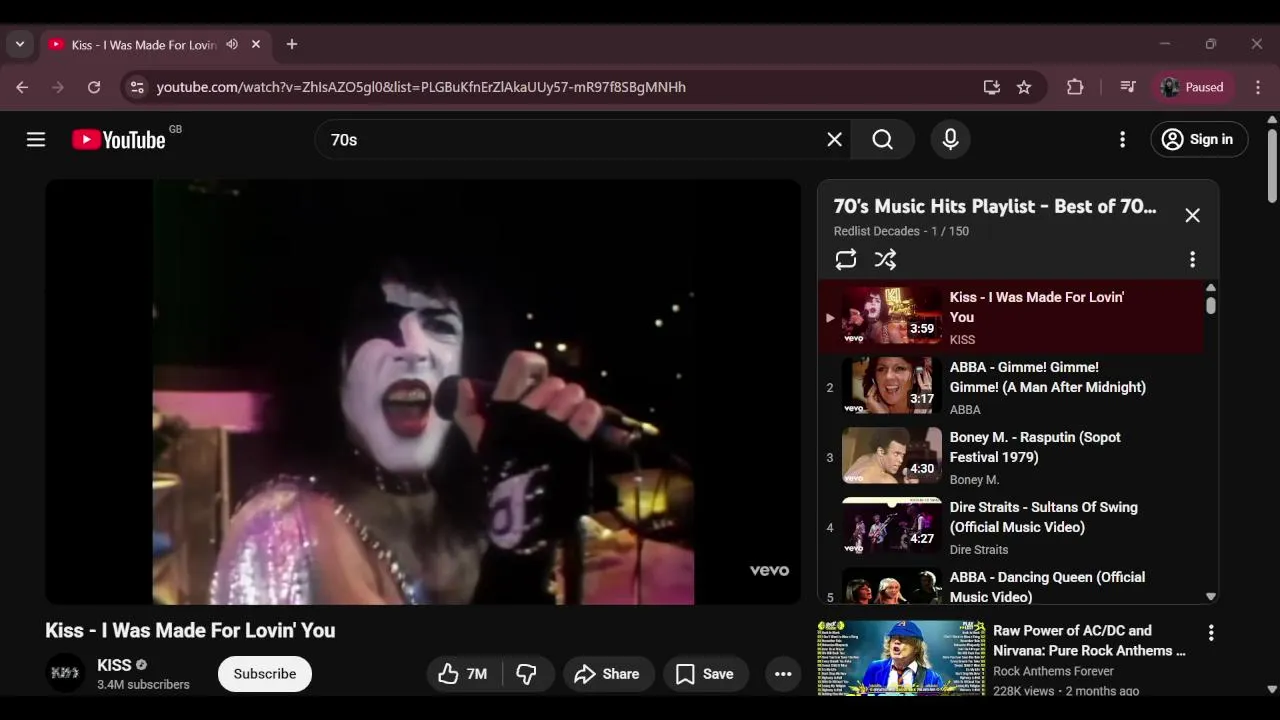The image size is (1280, 720).
Task: Open media controls icon in toolbar
Action: click(x=1128, y=87)
